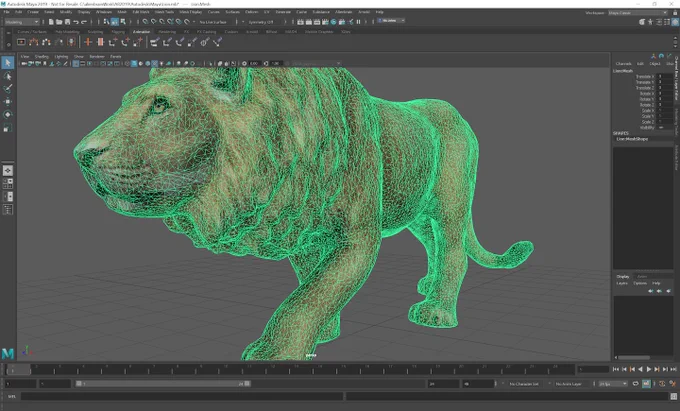680x411 pixels.
Task: Click the current frame marker on the time slider
Action: (18, 369)
